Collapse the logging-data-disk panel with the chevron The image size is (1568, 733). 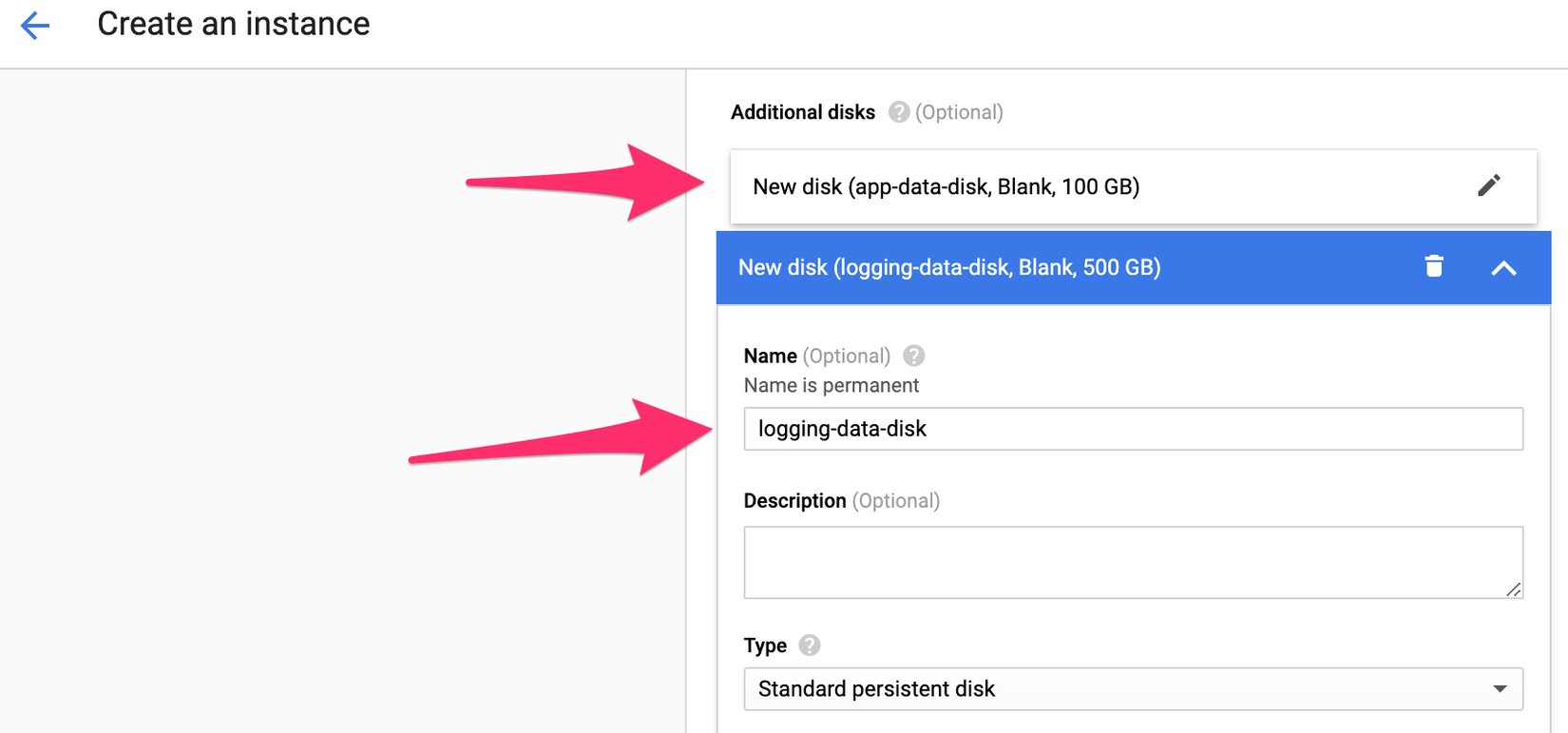click(1503, 268)
